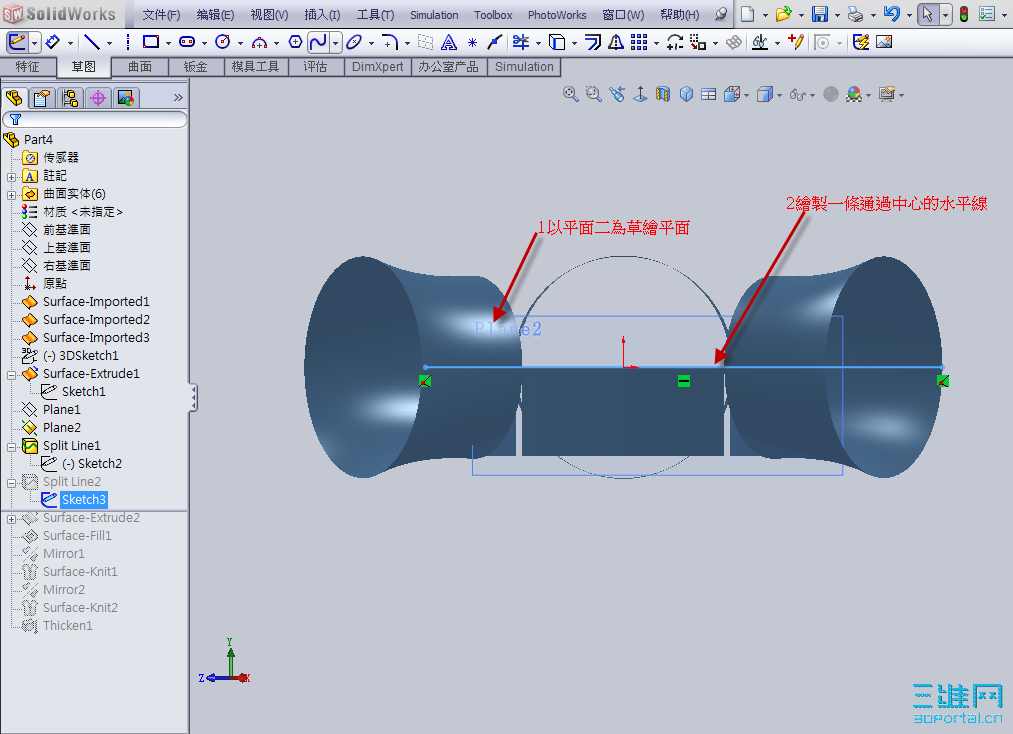Select the Line sketch tool
This screenshot has width=1013, height=734.
tap(92, 43)
